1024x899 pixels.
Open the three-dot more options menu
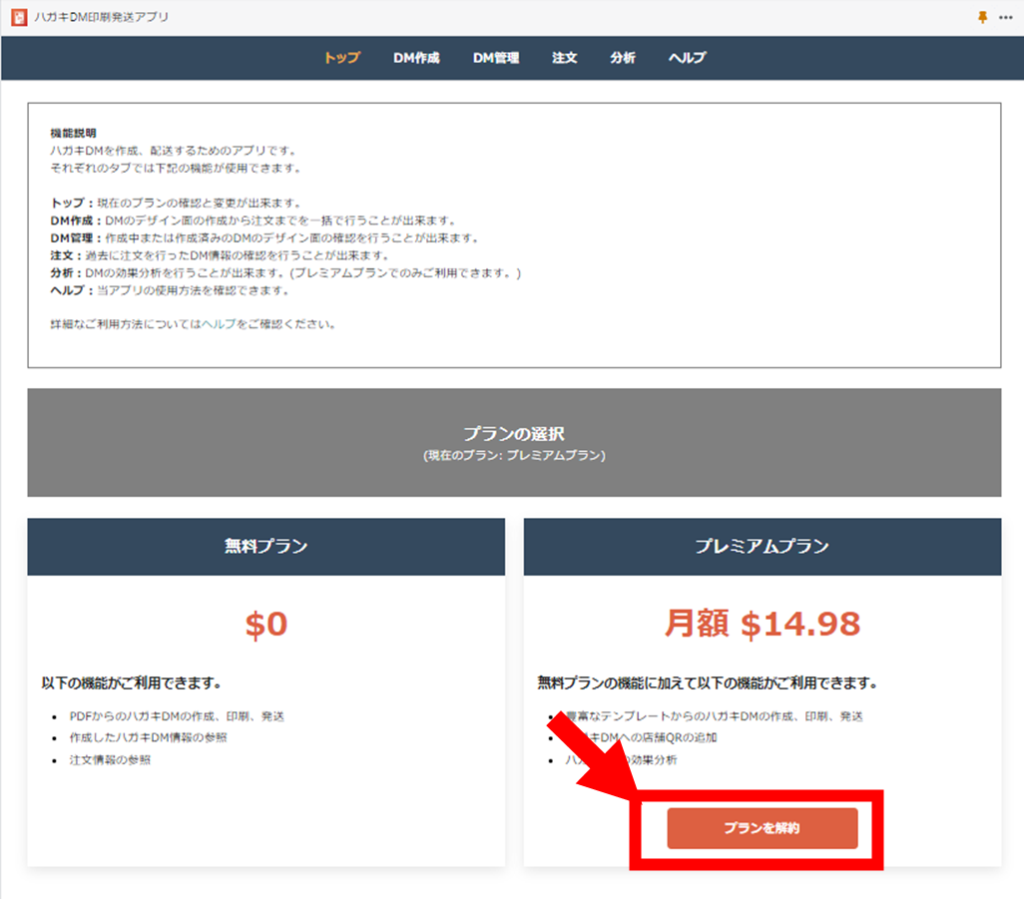pyautogui.click(x=1005, y=18)
